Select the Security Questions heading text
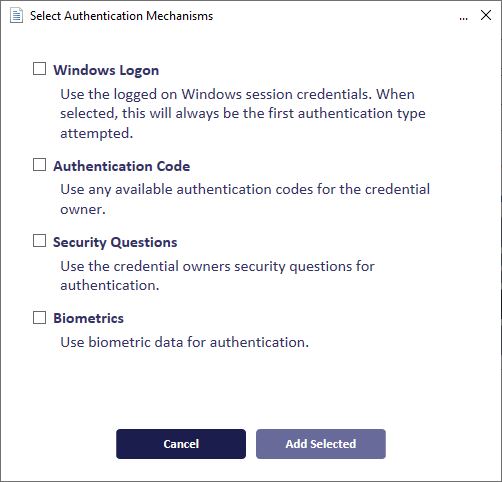The width and height of the screenshot is (502, 482). (115, 242)
